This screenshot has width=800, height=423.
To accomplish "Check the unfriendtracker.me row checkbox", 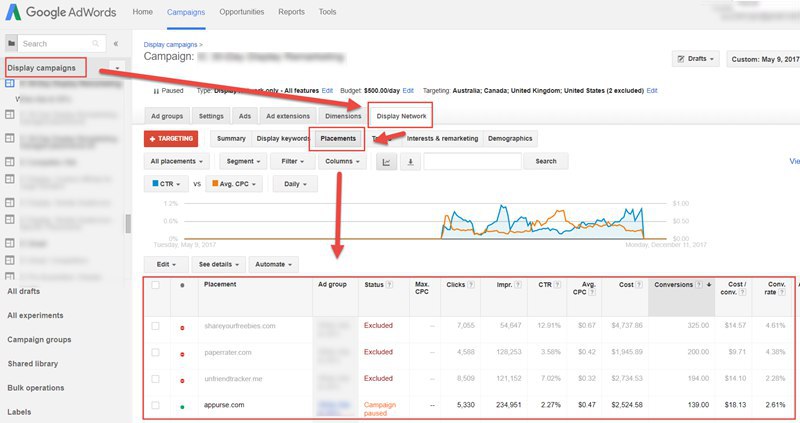I will [x=156, y=379].
